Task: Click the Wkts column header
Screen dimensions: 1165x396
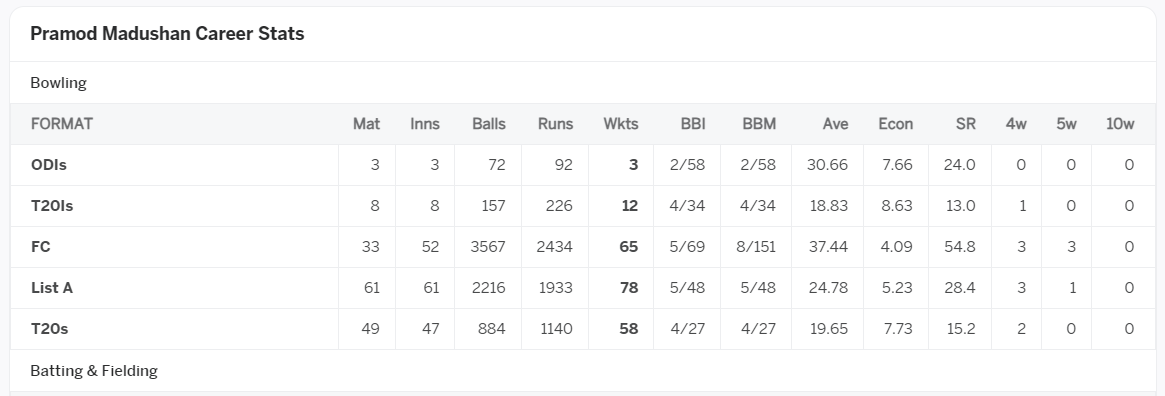Action: (620, 124)
